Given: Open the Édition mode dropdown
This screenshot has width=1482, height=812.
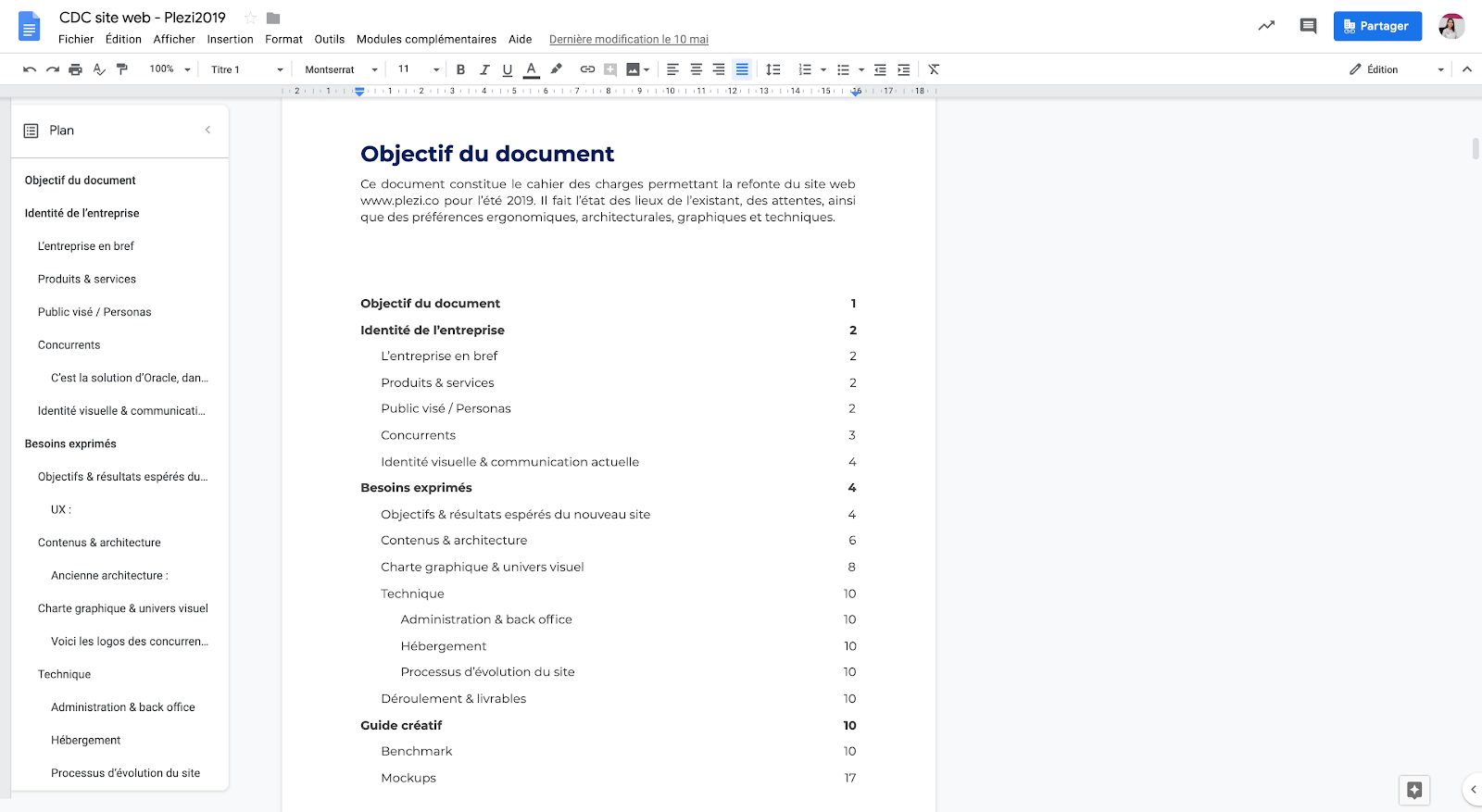Looking at the screenshot, I should pyautogui.click(x=1396, y=69).
